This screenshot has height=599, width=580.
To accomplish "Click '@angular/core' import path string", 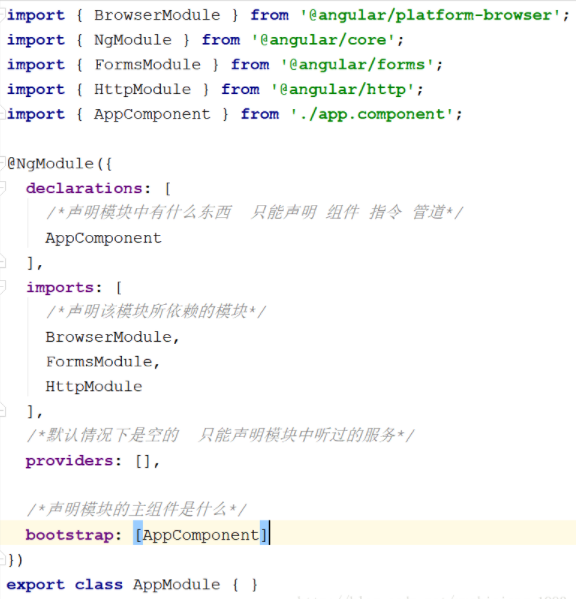I will [322, 40].
